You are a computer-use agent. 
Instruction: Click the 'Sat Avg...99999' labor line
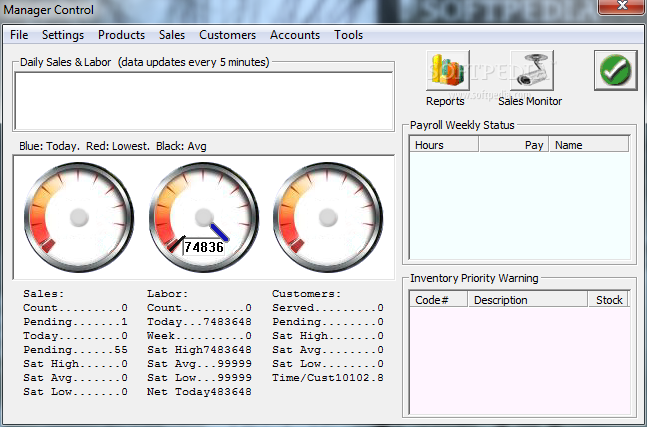tap(199, 364)
